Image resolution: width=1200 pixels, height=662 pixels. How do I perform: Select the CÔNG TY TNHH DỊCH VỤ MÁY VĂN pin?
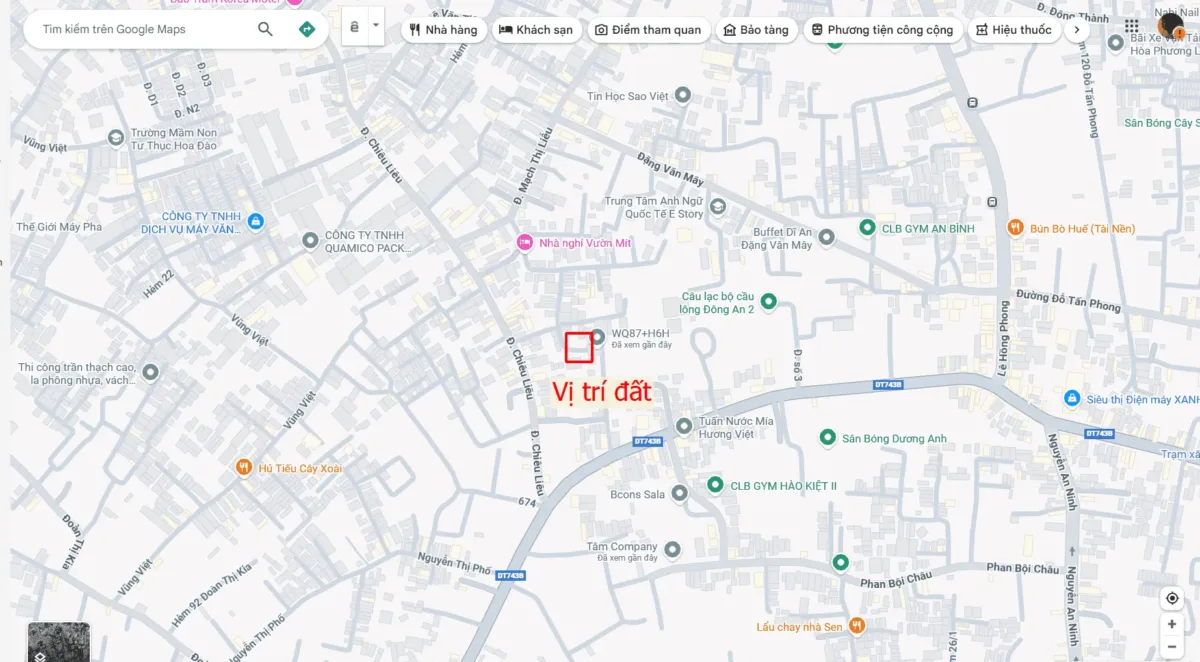(255, 221)
